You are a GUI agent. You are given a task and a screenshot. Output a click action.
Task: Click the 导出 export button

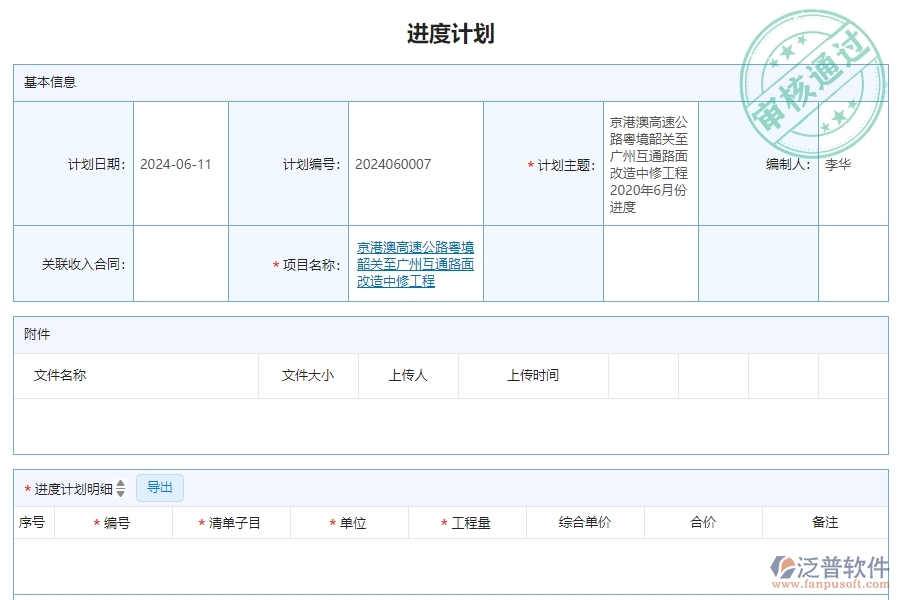point(158,488)
